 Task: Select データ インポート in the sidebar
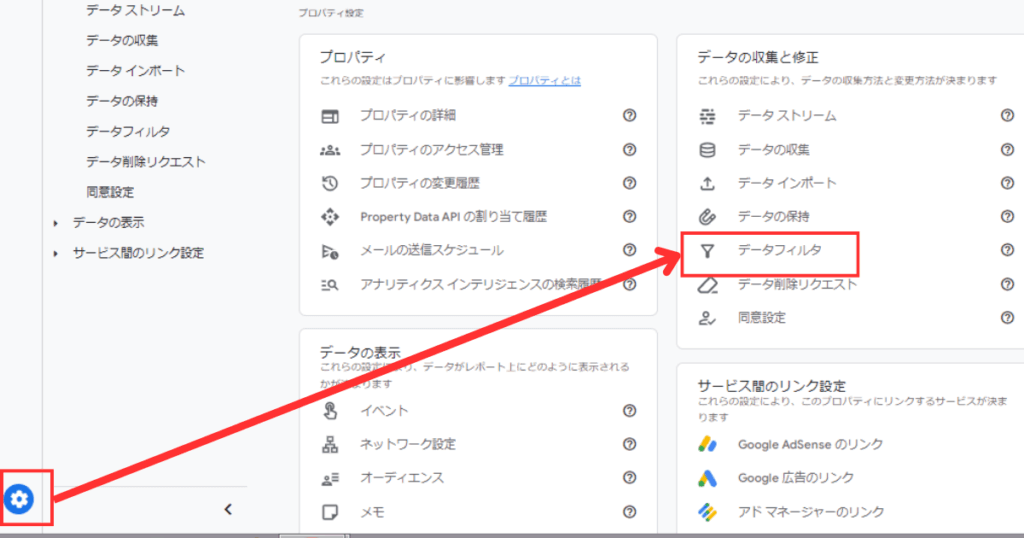[x=135, y=71]
